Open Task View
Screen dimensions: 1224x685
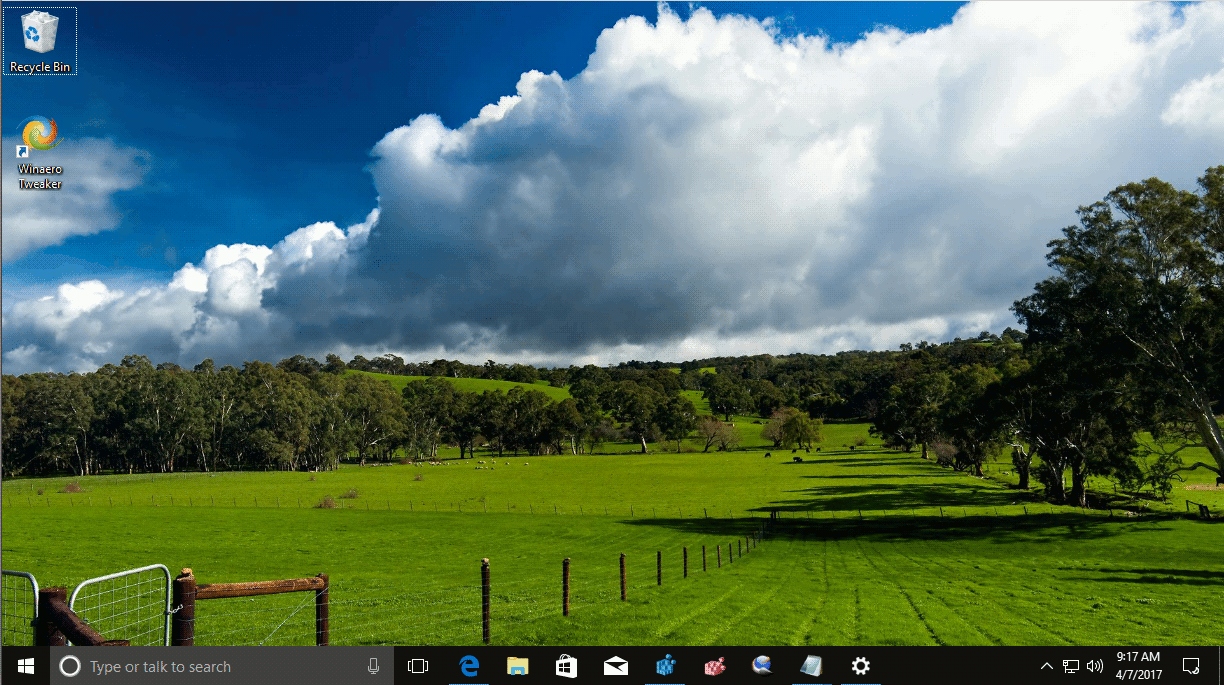[x=418, y=665]
